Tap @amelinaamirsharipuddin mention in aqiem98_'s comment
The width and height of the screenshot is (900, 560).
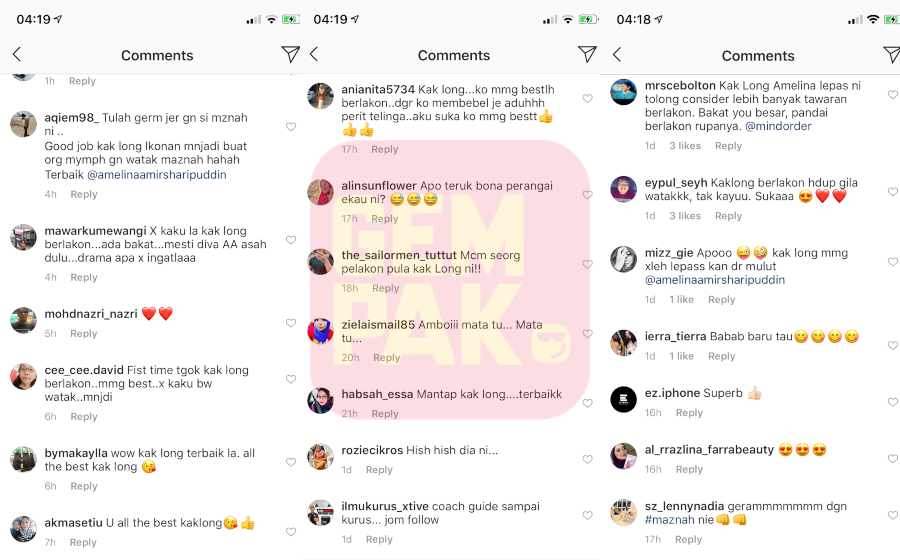[157, 174]
